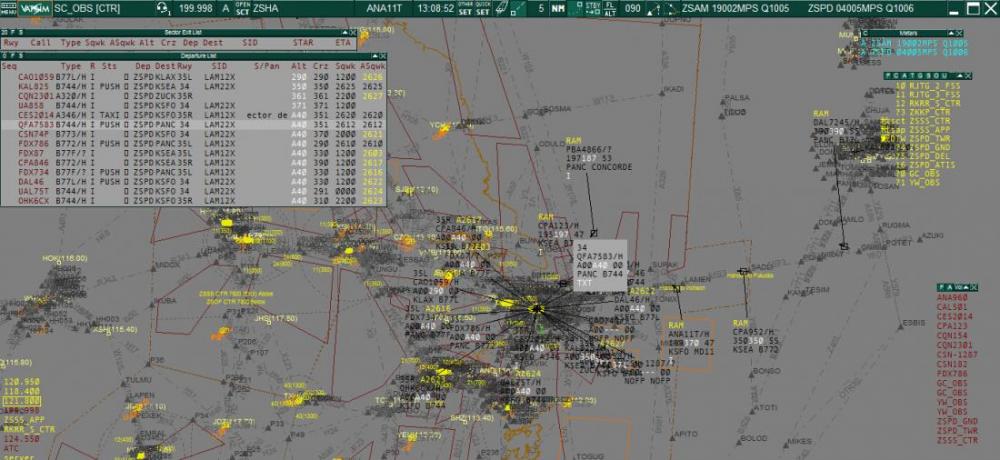Open the ZSSS_CTR chat in the red list
The height and width of the screenshot is (460, 1000).
[957, 441]
